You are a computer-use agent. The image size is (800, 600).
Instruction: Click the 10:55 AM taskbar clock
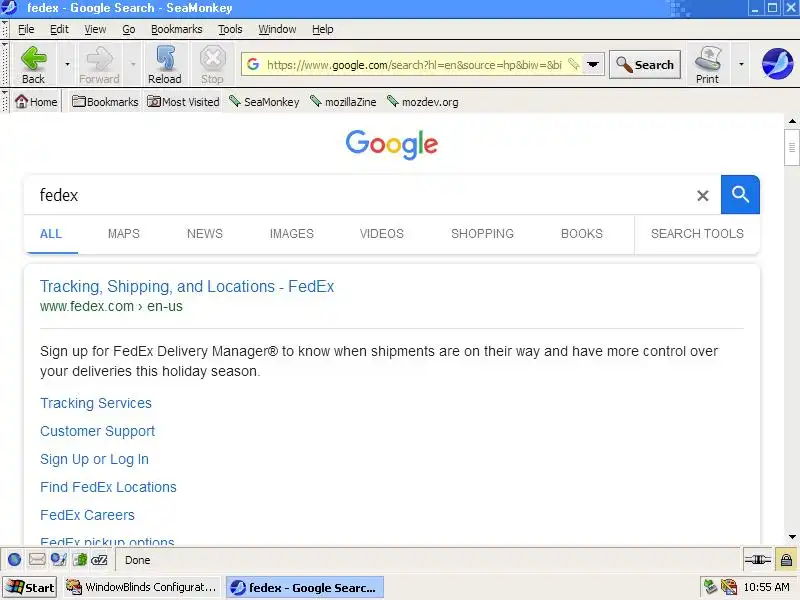(x=766, y=587)
